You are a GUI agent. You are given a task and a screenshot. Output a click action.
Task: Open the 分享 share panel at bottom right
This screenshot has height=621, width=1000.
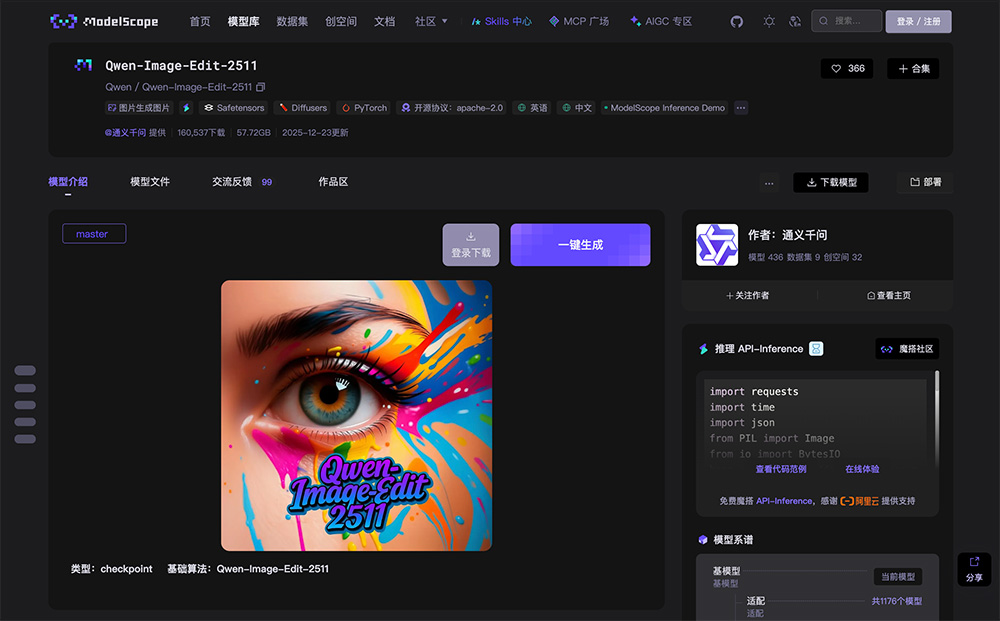[975, 569]
